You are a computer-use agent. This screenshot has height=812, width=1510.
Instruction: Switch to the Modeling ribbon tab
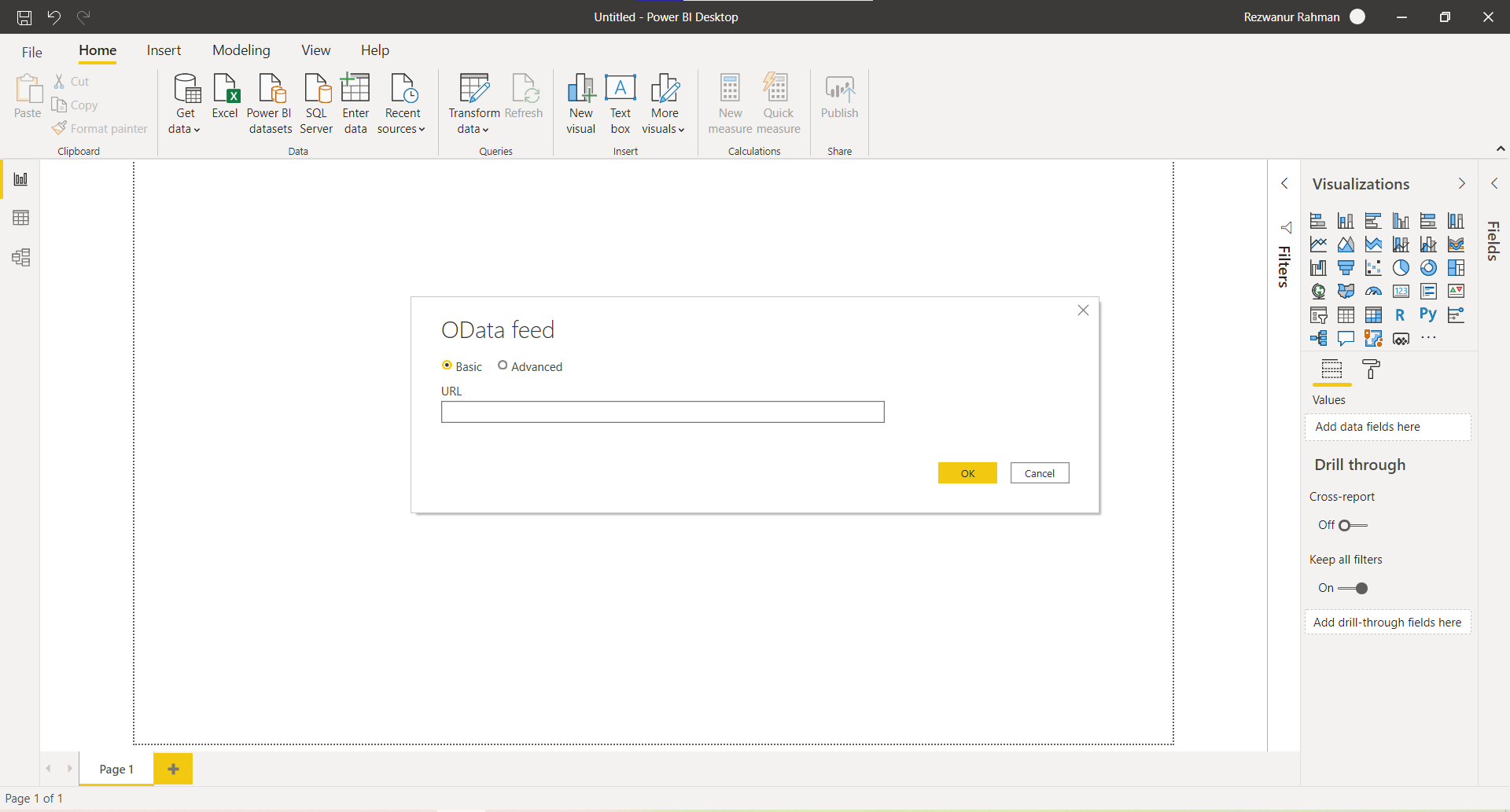click(x=241, y=50)
